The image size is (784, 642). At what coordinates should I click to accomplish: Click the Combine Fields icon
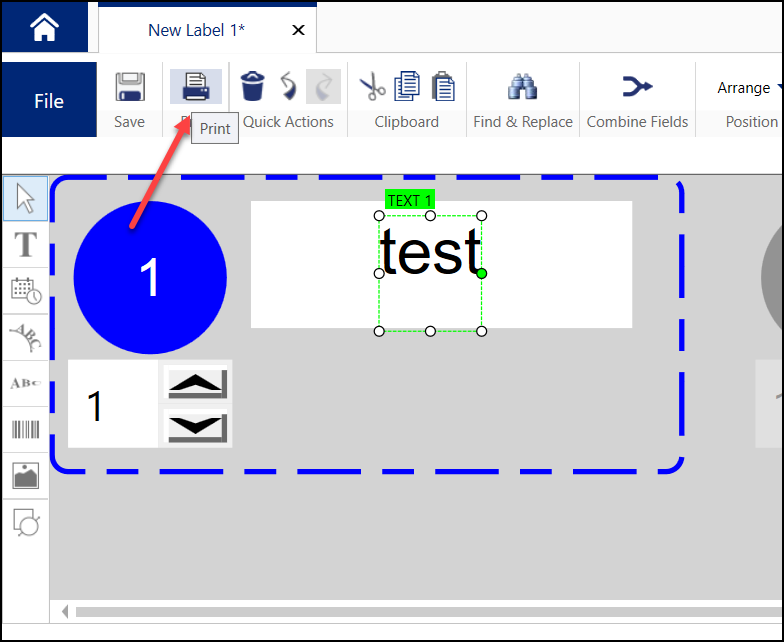coord(637,87)
